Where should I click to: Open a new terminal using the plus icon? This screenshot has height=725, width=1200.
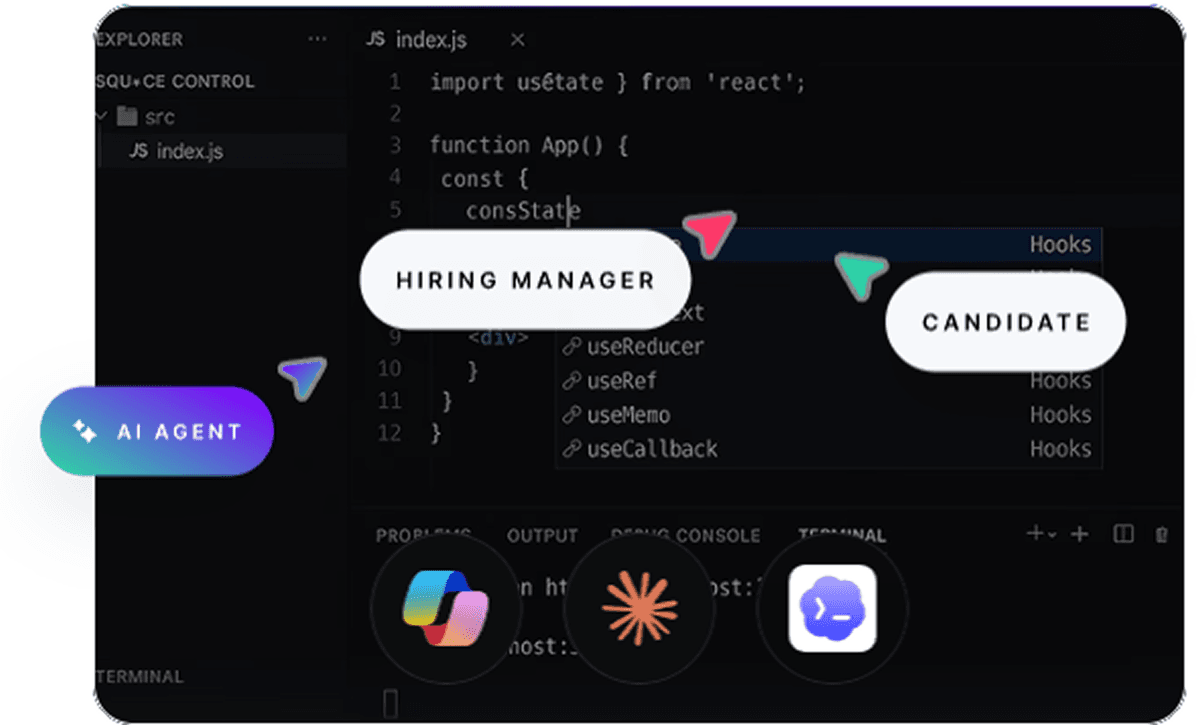point(1079,535)
